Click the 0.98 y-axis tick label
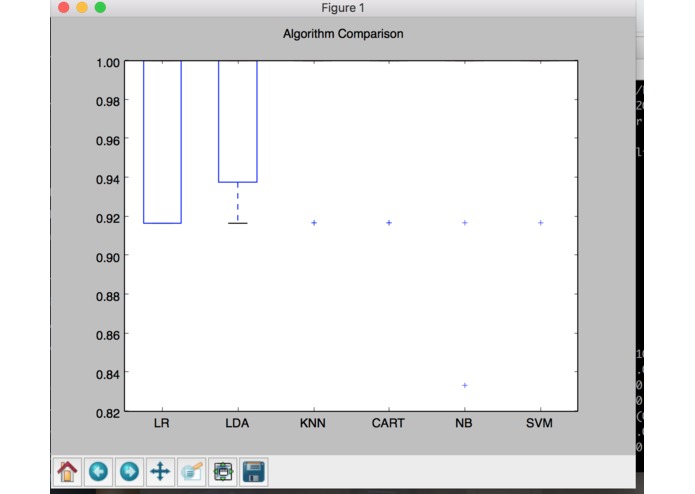 pos(108,102)
